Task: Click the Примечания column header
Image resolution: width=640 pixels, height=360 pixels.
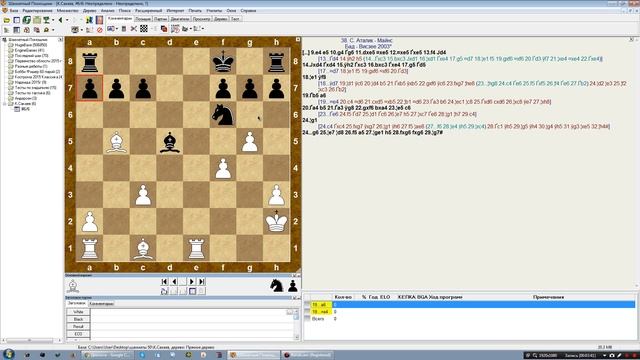Action: click(x=548, y=297)
